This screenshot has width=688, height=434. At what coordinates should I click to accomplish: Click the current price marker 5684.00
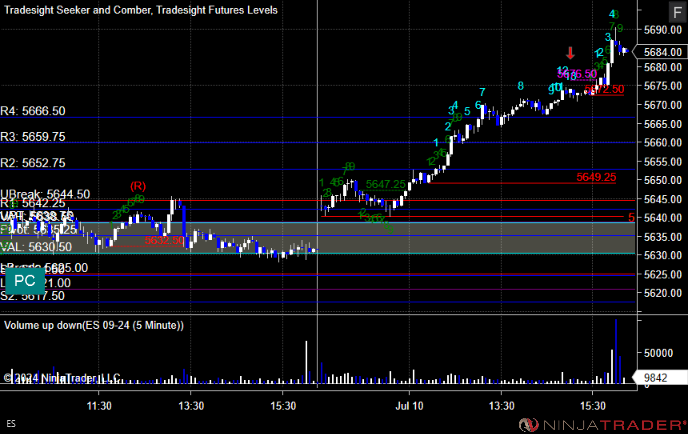click(x=662, y=52)
